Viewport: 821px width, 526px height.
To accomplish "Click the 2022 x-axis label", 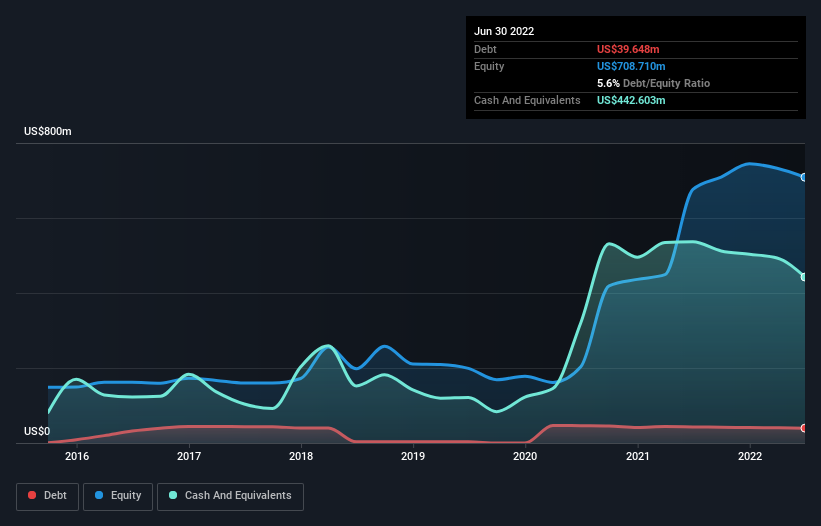I will coord(750,456).
